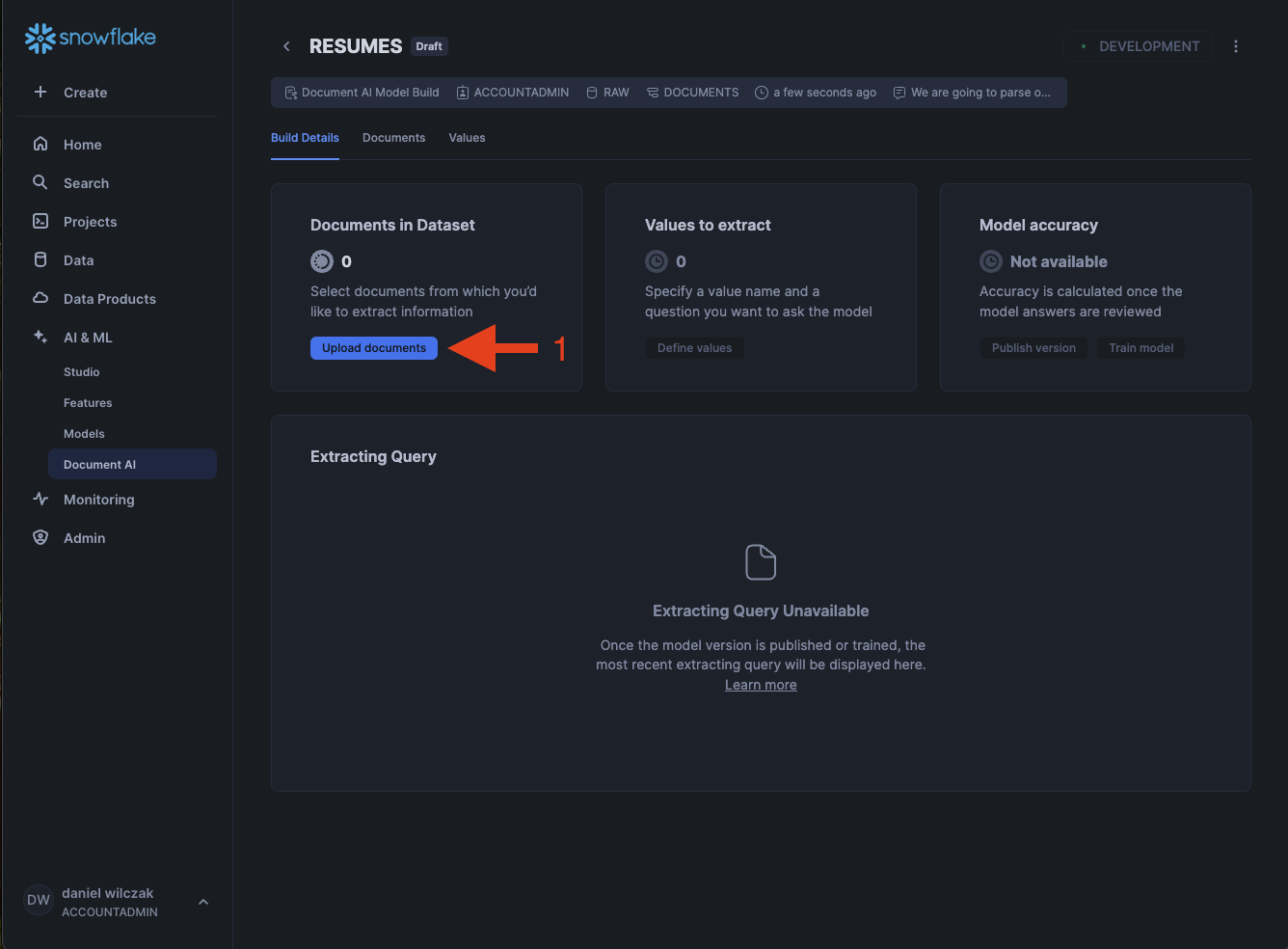Click the Projects icon in sidebar
This screenshot has height=949, width=1288.
click(x=40, y=222)
